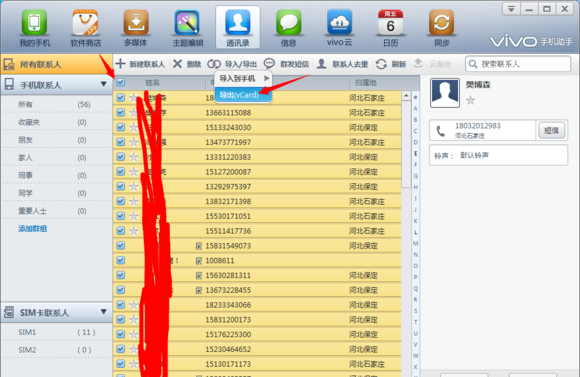The width and height of the screenshot is (580, 377).
Task: Open the 多媒体 download icon
Action: tap(136, 23)
